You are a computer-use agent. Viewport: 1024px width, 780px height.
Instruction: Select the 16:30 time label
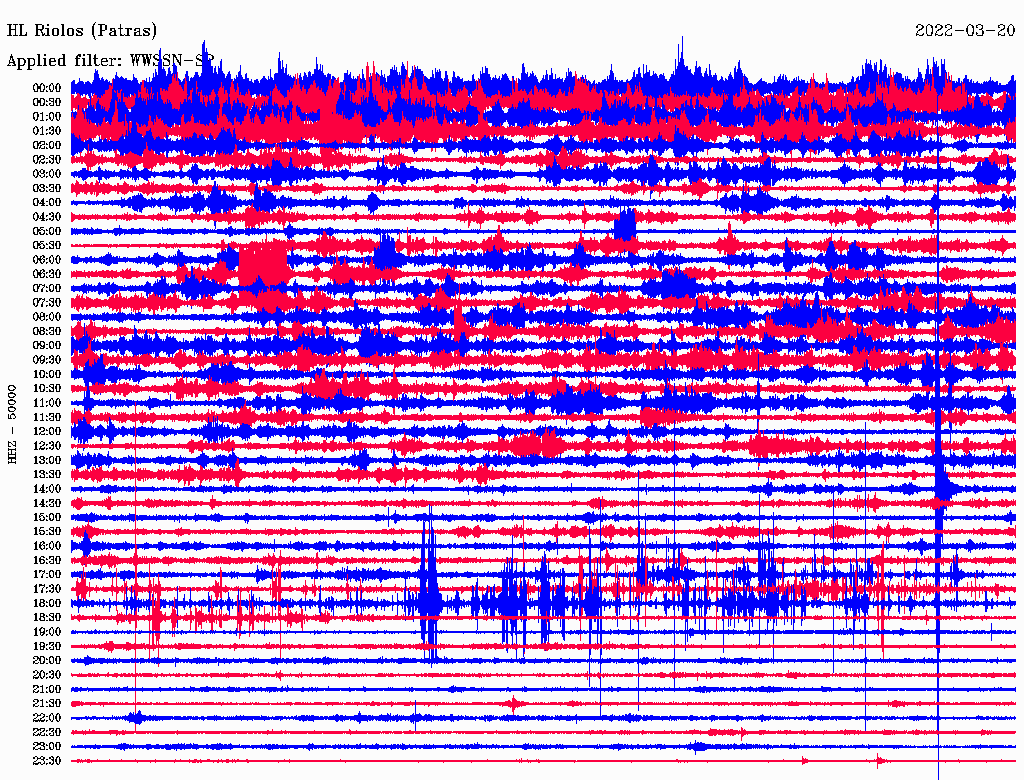click(x=47, y=560)
